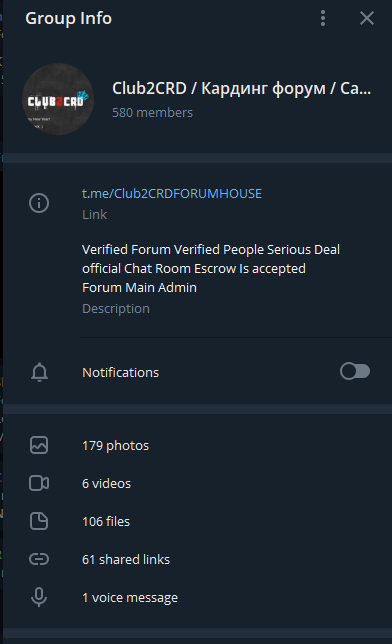This screenshot has height=644, width=392.
Task: Click the Club2CRD group avatar
Action: tap(58, 99)
